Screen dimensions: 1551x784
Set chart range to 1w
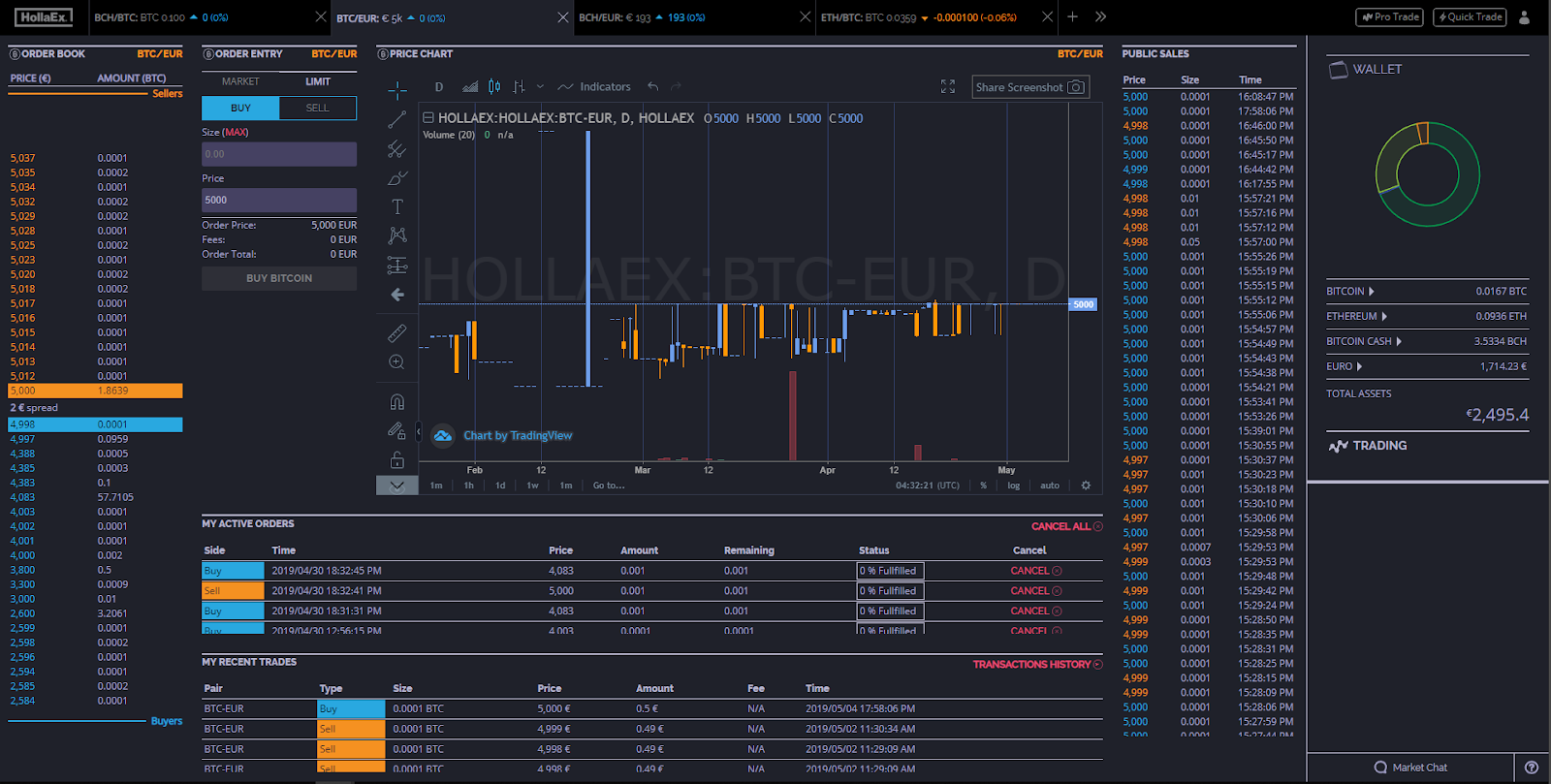point(532,486)
